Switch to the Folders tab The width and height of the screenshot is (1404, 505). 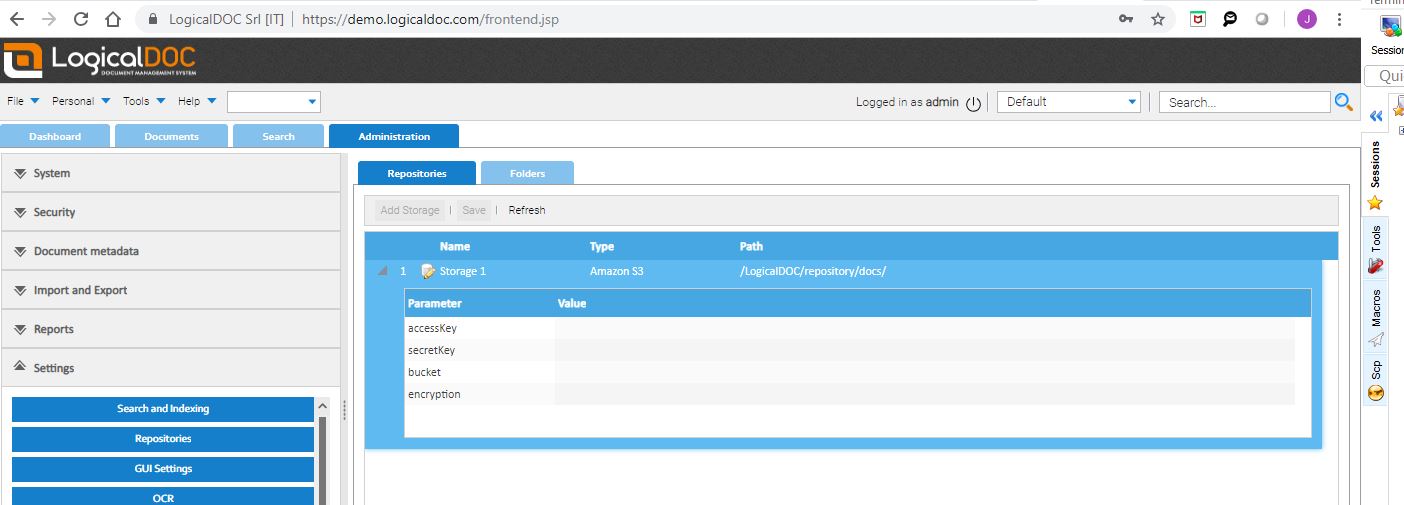(x=527, y=173)
